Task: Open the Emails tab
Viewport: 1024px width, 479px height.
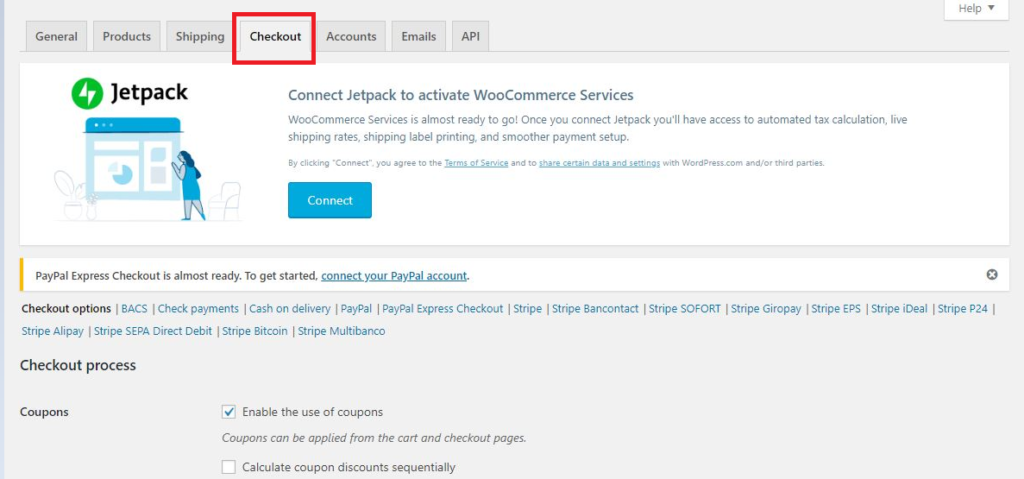Action: [x=419, y=37]
